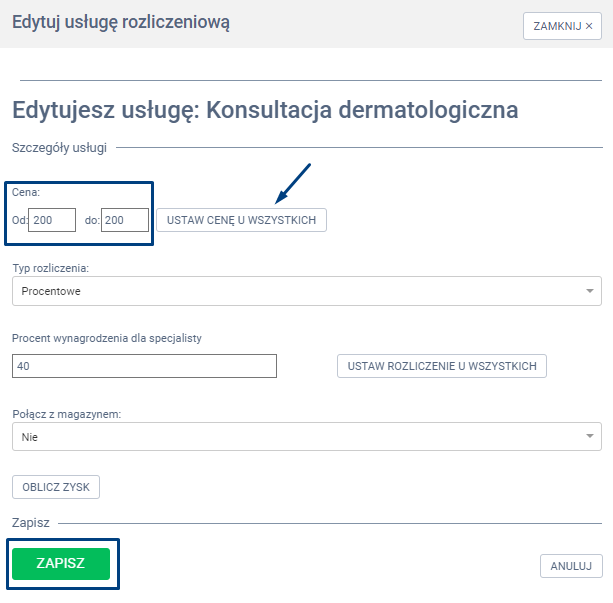
Task: Click the arrow of the Typ rozliczenia combo box
Action: (x=590, y=291)
